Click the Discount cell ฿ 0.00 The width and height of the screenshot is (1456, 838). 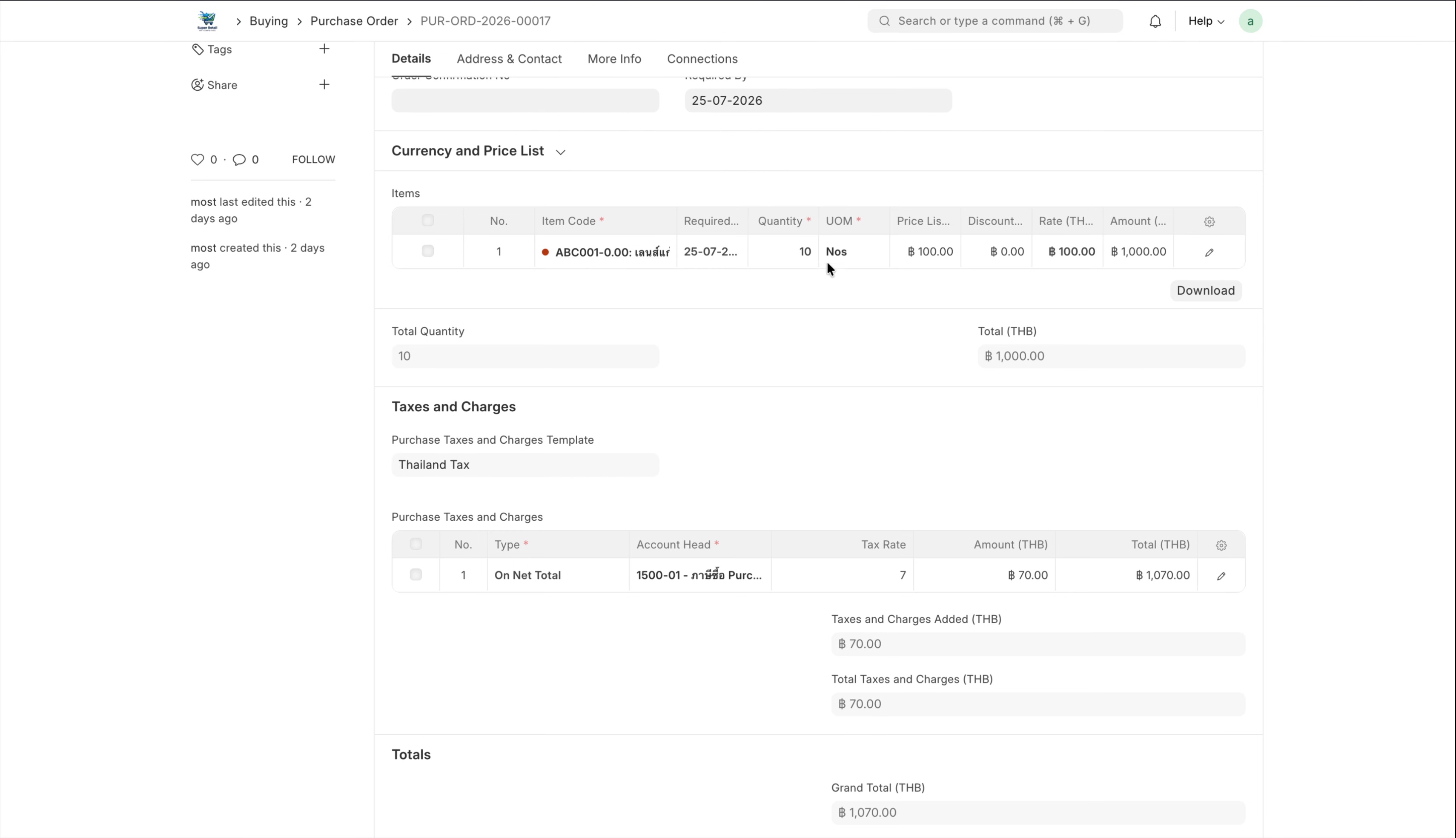996,252
